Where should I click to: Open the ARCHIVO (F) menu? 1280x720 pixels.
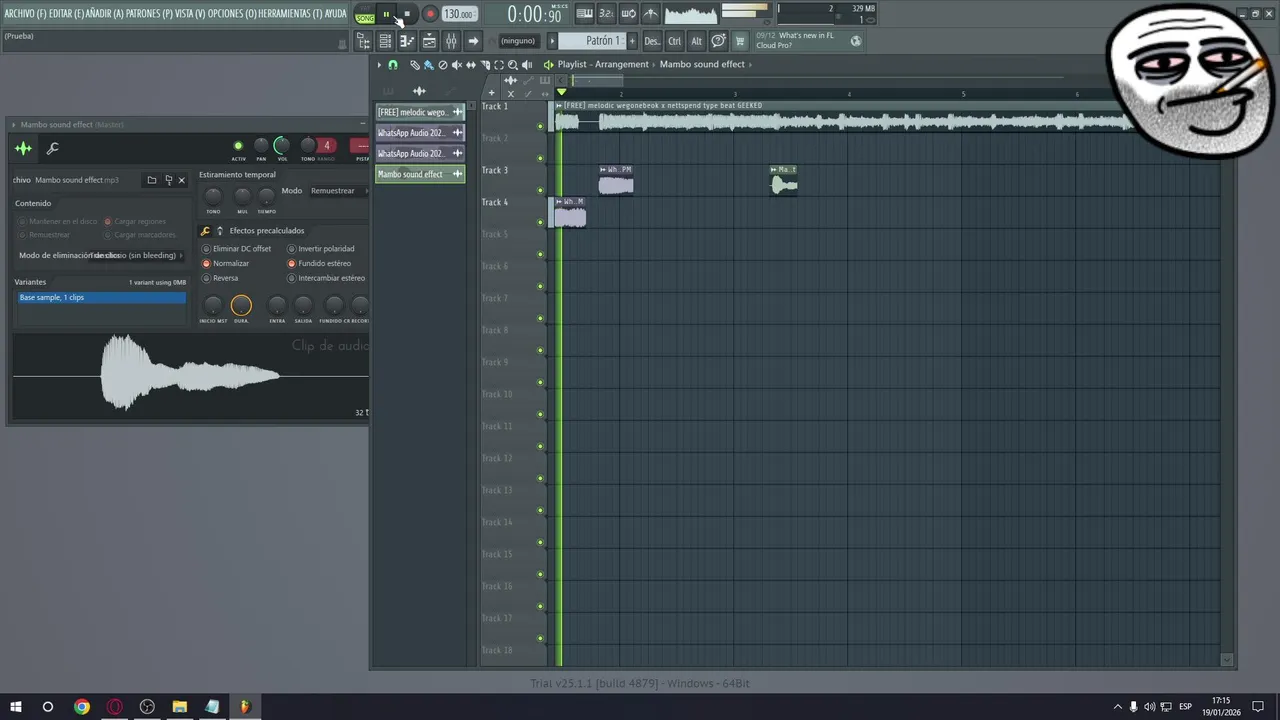[x=25, y=14]
